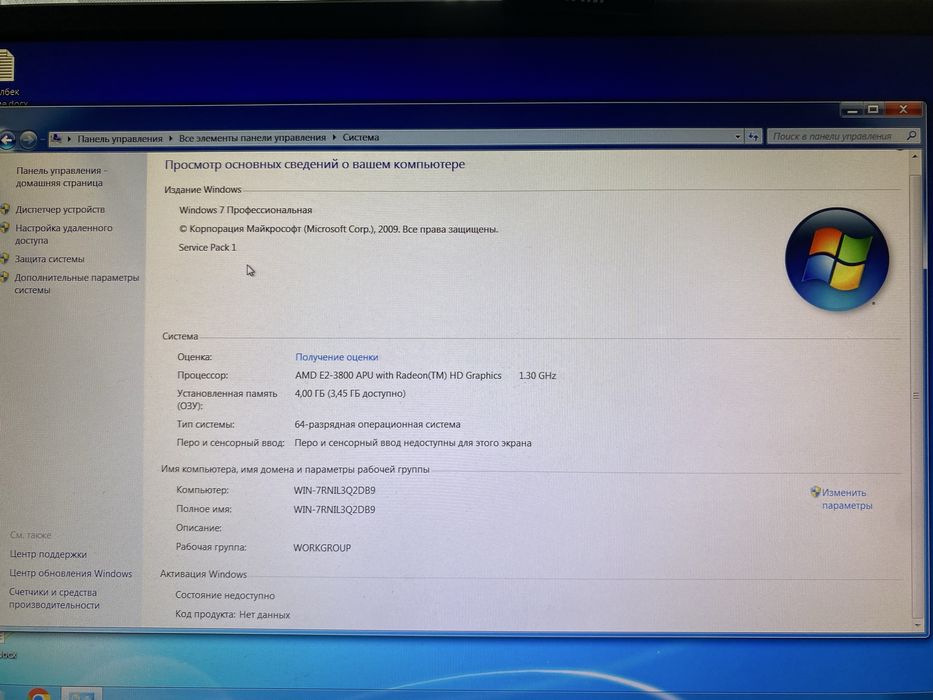Expand arrow after Панель управления breadcrumb
The width and height of the screenshot is (933, 700).
tap(171, 138)
